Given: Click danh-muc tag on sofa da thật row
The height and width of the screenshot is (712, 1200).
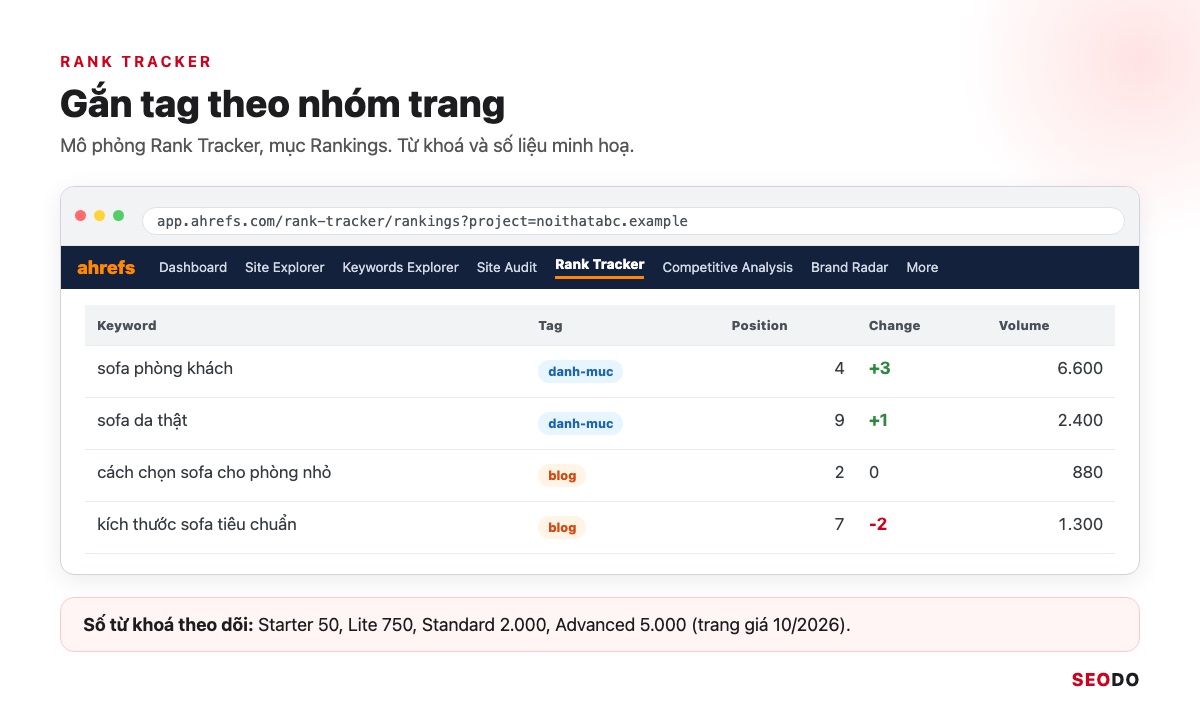Looking at the screenshot, I should tap(580, 423).
